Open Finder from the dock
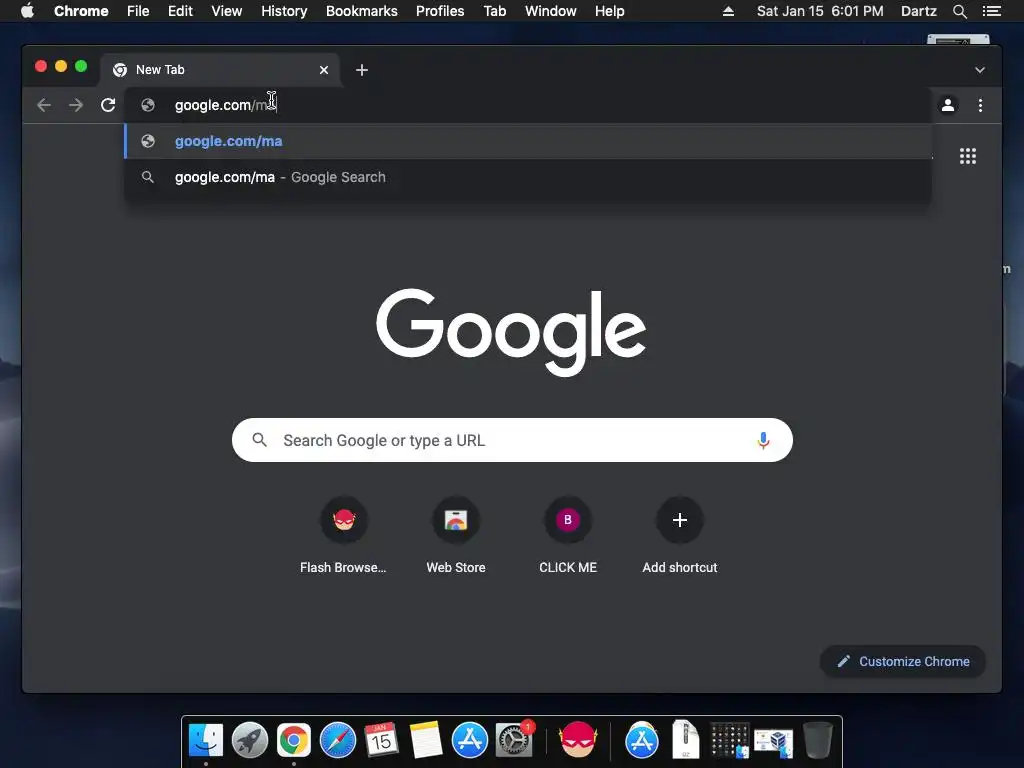Image resolution: width=1024 pixels, height=768 pixels. pyautogui.click(x=206, y=740)
